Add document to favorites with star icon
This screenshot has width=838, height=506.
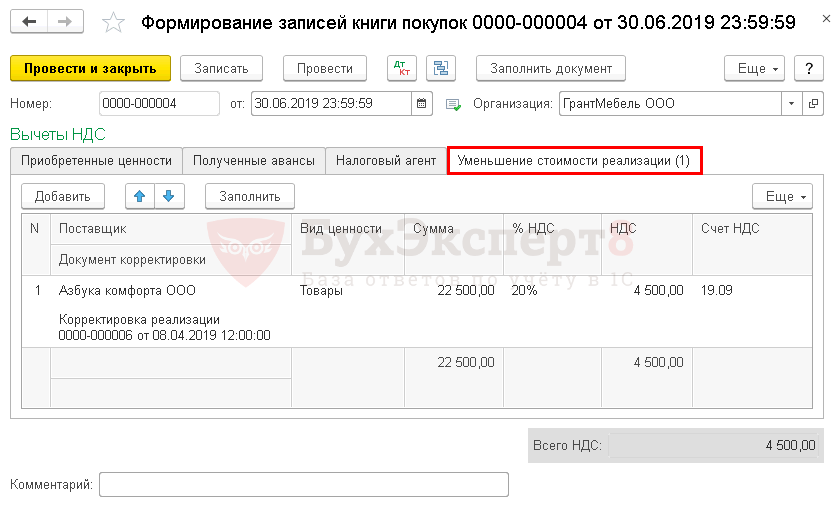pyautogui.click(x=113, y=22)
